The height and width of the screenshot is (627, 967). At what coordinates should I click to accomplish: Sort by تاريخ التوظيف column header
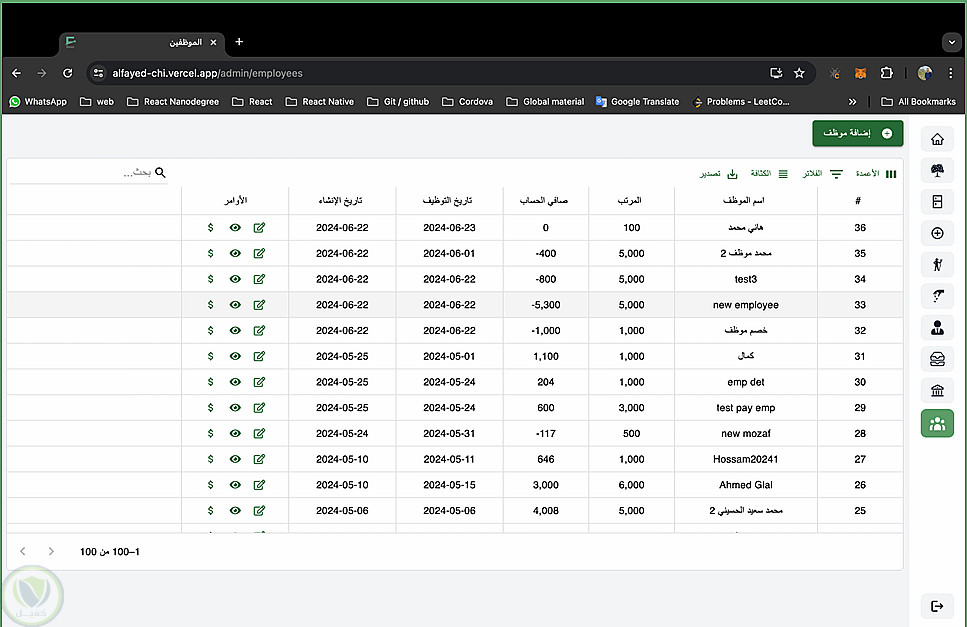pyautogui.click(x=447, y=200)
